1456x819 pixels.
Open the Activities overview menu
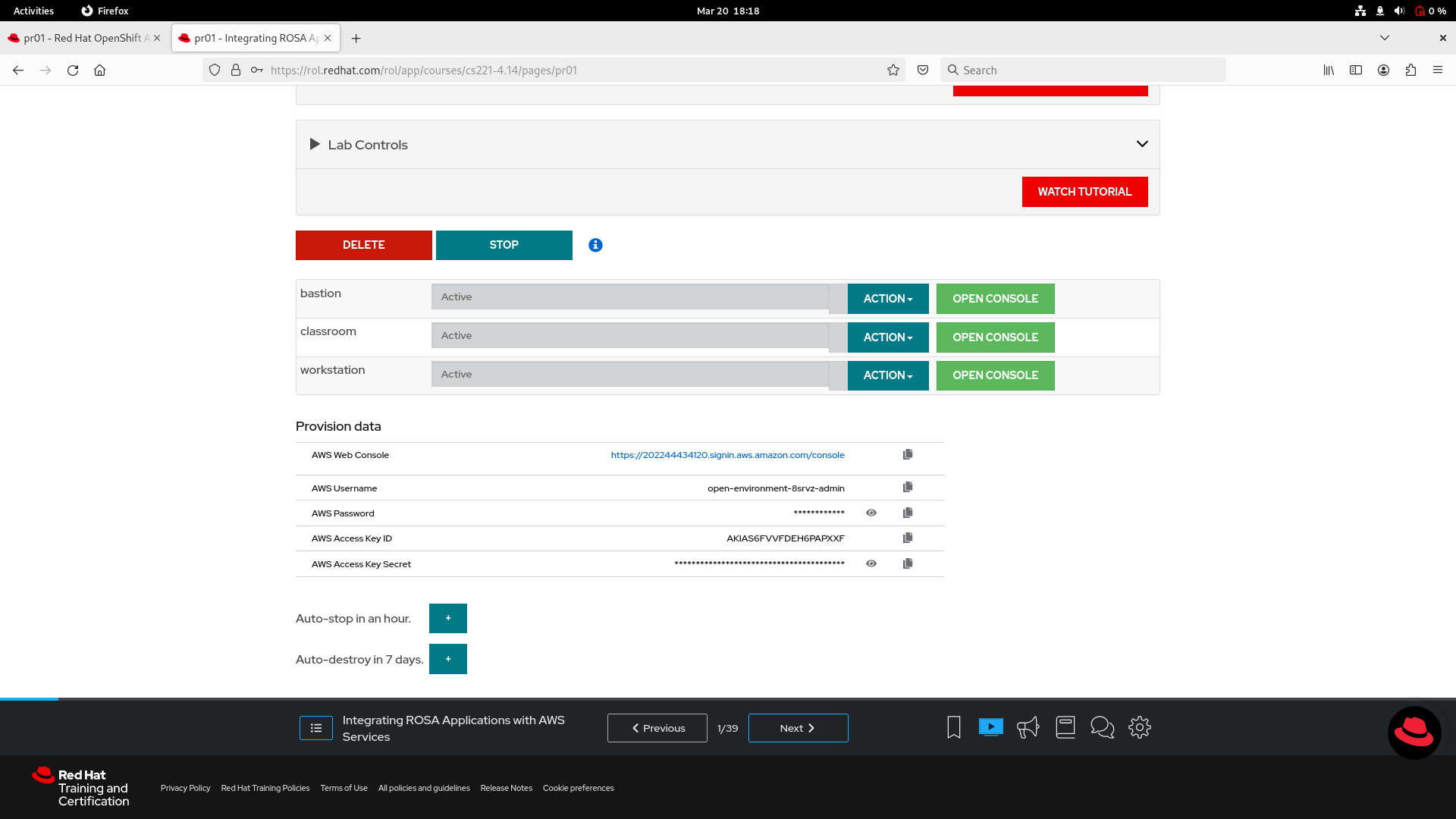click(x=33, y=11)
